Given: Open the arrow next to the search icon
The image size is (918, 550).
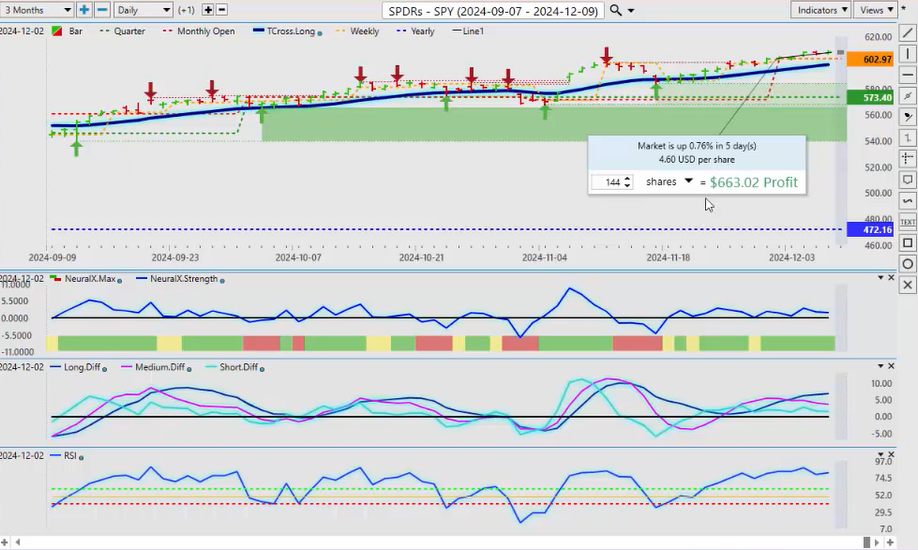Looking at the screenshot, I should click(x=631, y=11).
